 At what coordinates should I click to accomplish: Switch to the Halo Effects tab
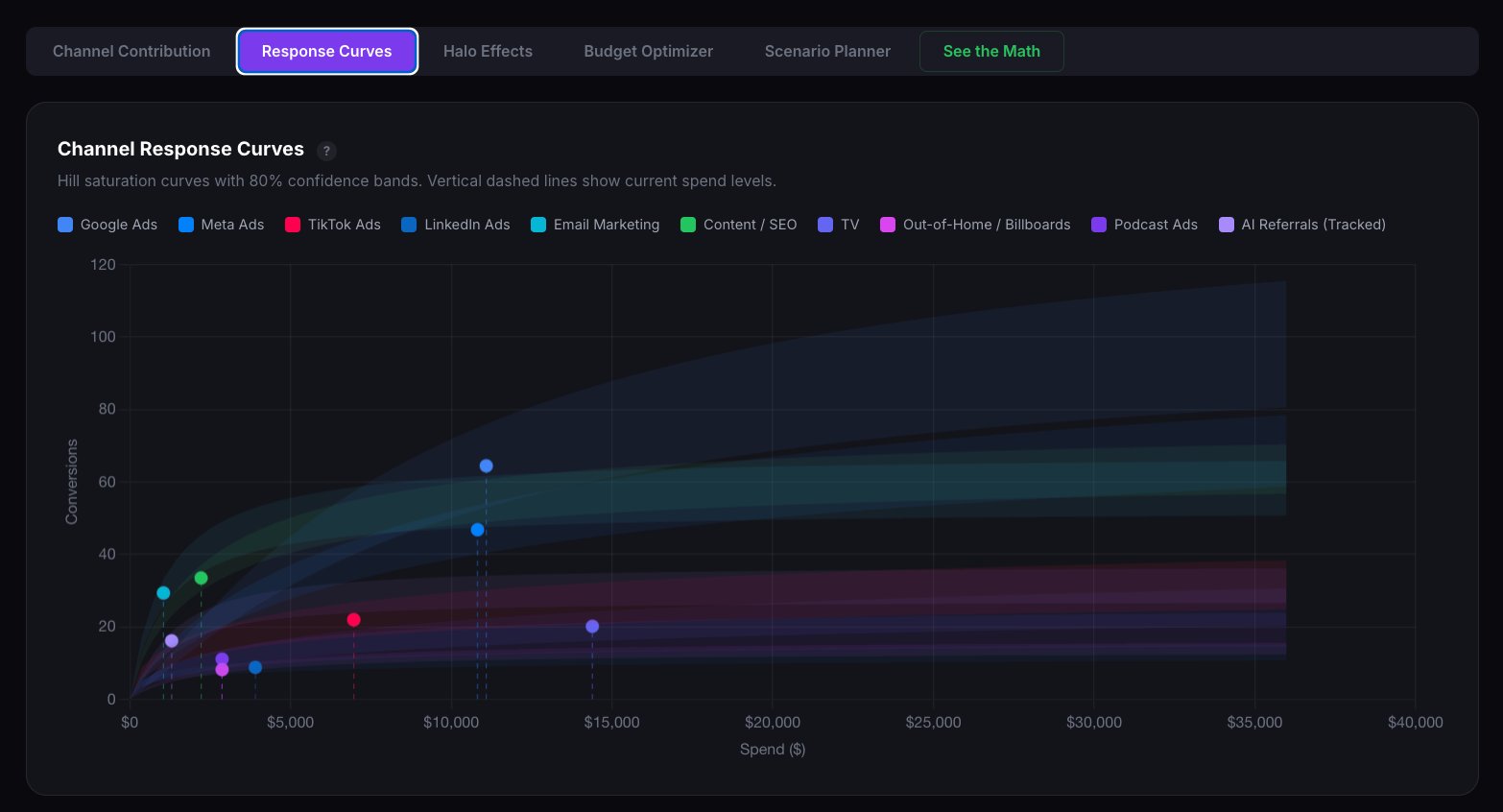488,51
